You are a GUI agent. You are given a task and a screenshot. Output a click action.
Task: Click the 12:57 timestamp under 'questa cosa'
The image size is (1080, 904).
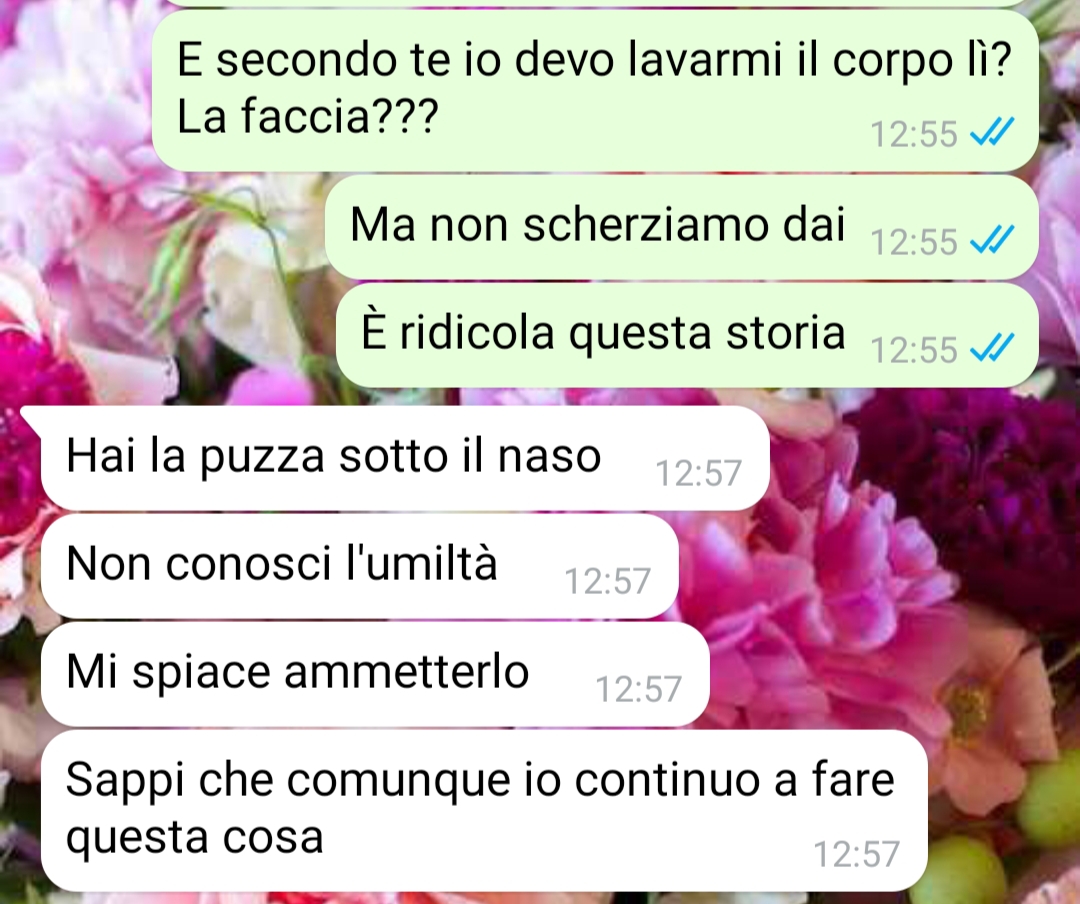[857, 854]
